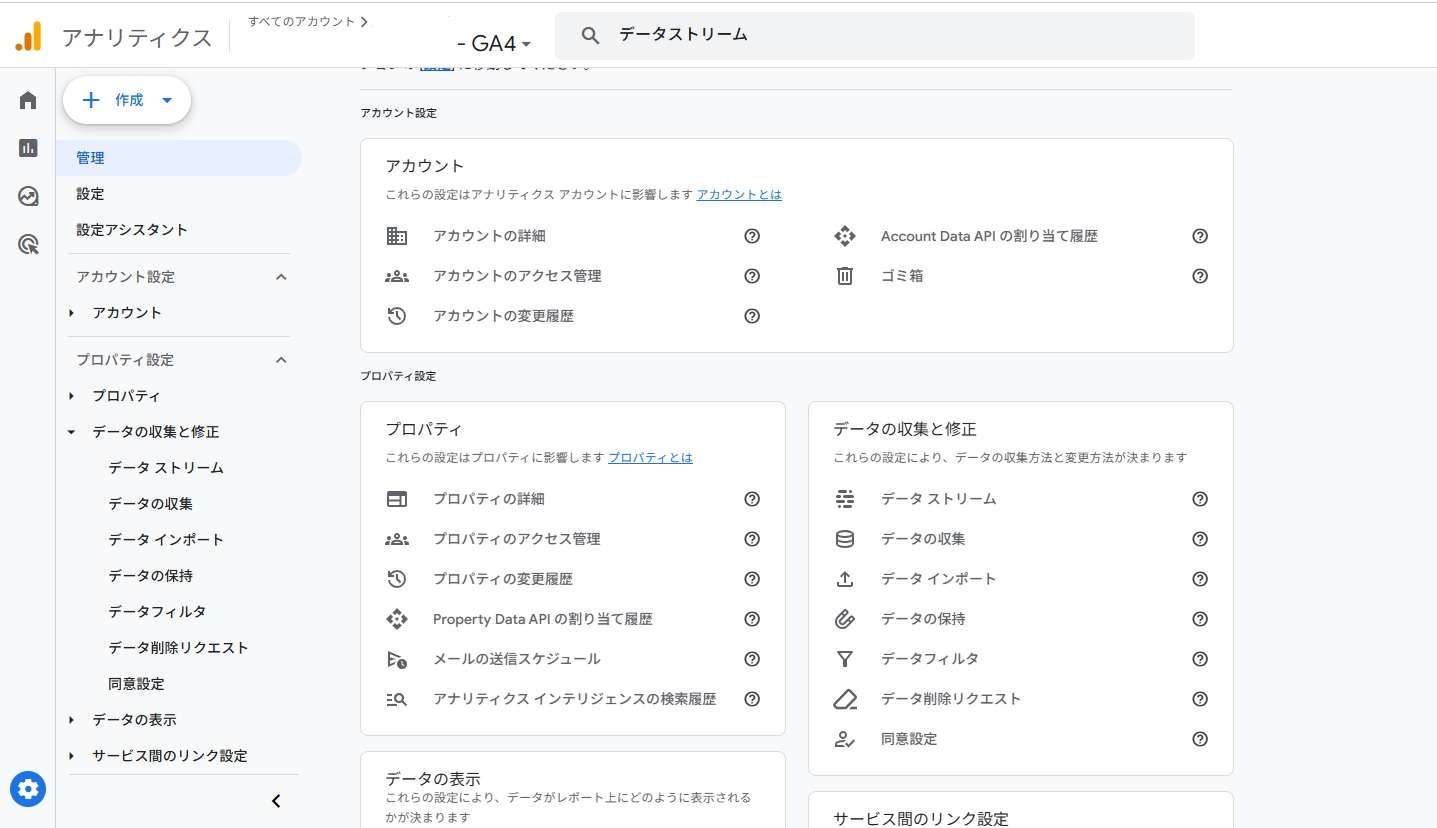Open データ インポート in the sidebar

[x=166, y=540]
